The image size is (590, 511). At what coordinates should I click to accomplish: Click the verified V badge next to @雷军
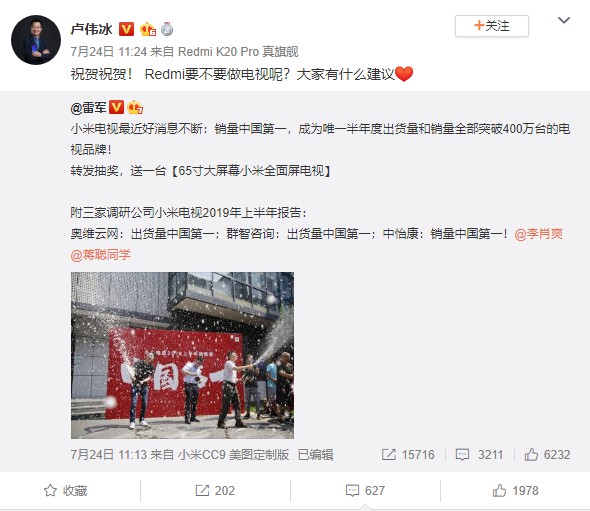coord(116,107)
